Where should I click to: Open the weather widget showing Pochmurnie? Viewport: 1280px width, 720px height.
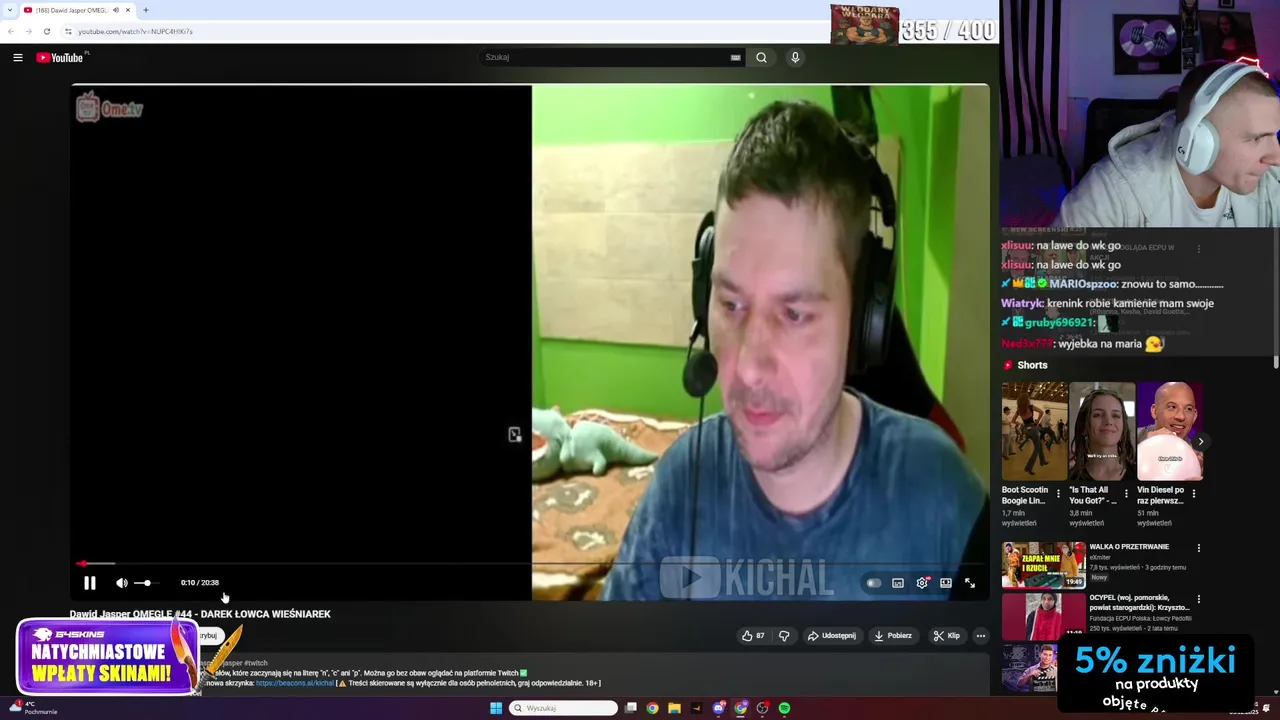click(x=33, y=708)
